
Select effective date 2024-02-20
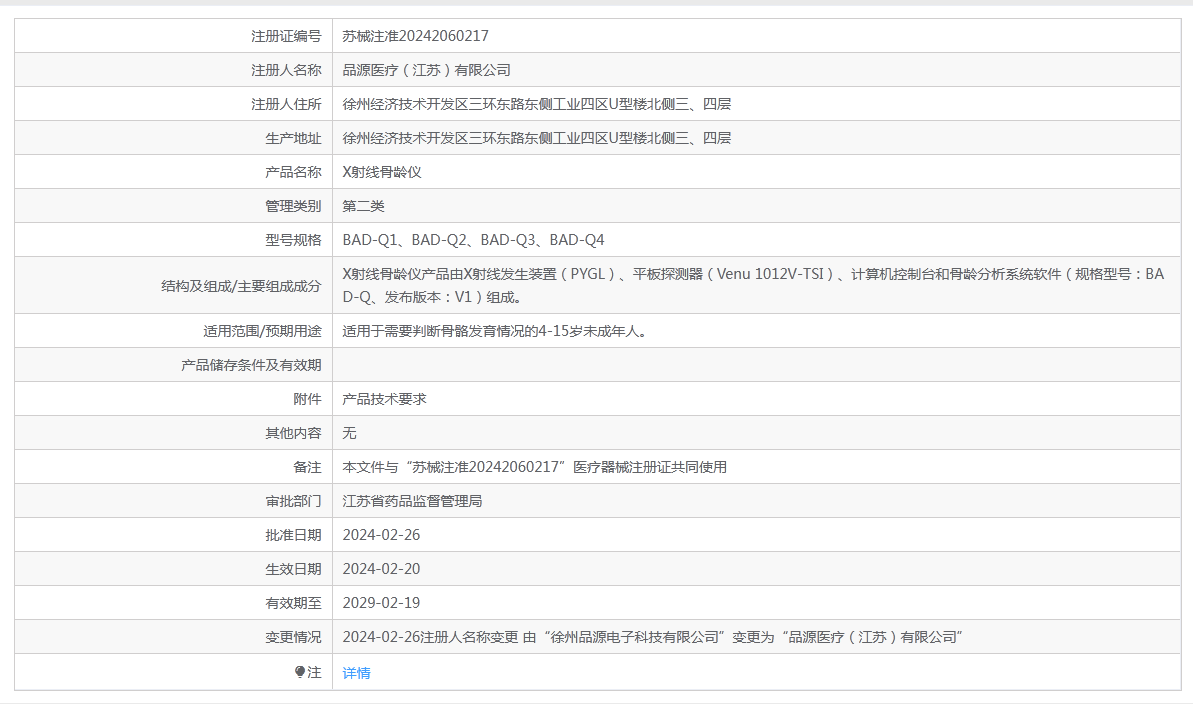click(381, 569)
